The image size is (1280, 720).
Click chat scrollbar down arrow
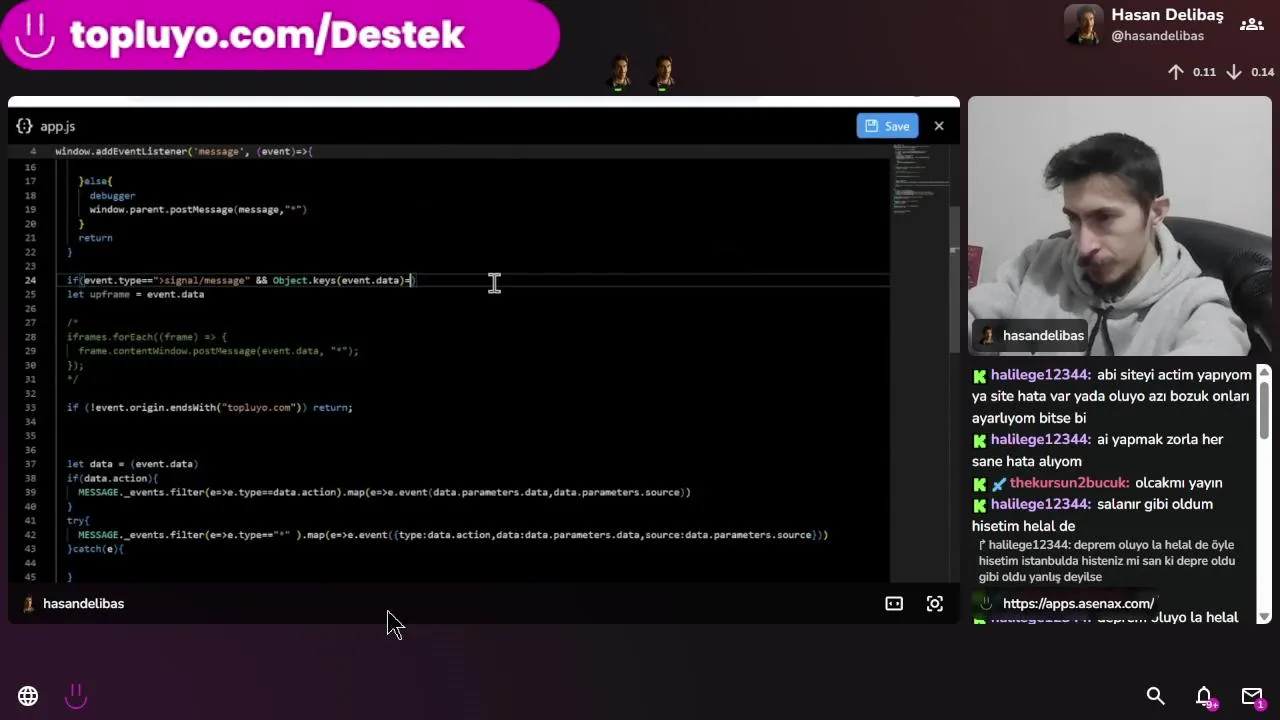pyautogui.click(x=1264, y=616)
